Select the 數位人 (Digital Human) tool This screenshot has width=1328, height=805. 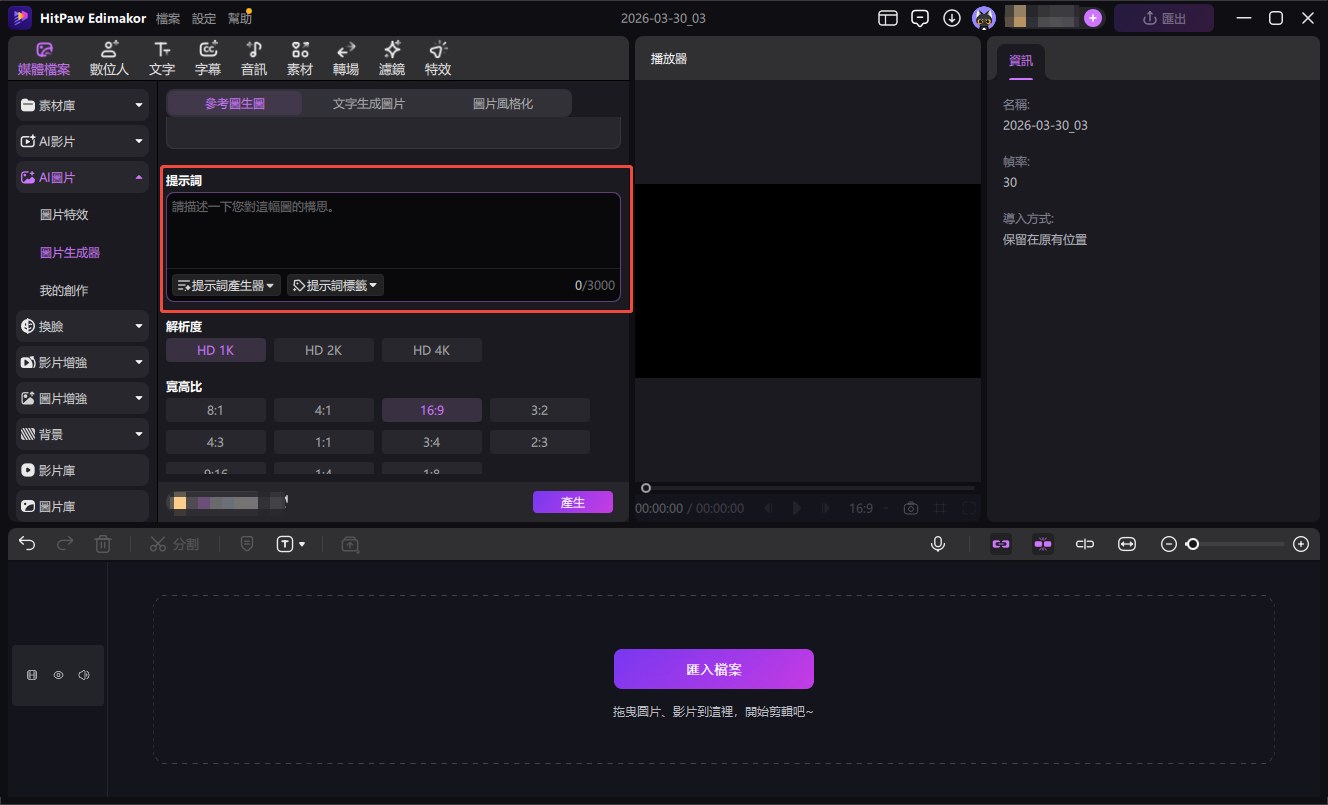(108, 56)
